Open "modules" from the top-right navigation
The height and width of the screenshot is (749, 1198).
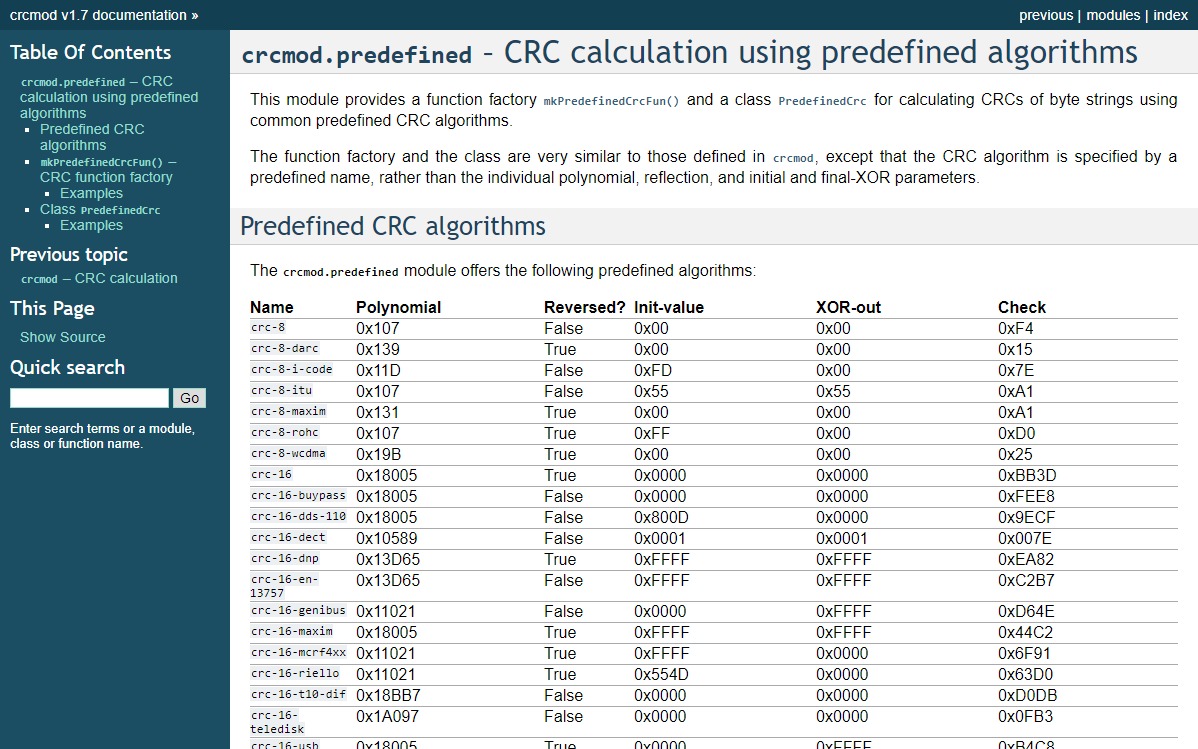click(1113, 15)
